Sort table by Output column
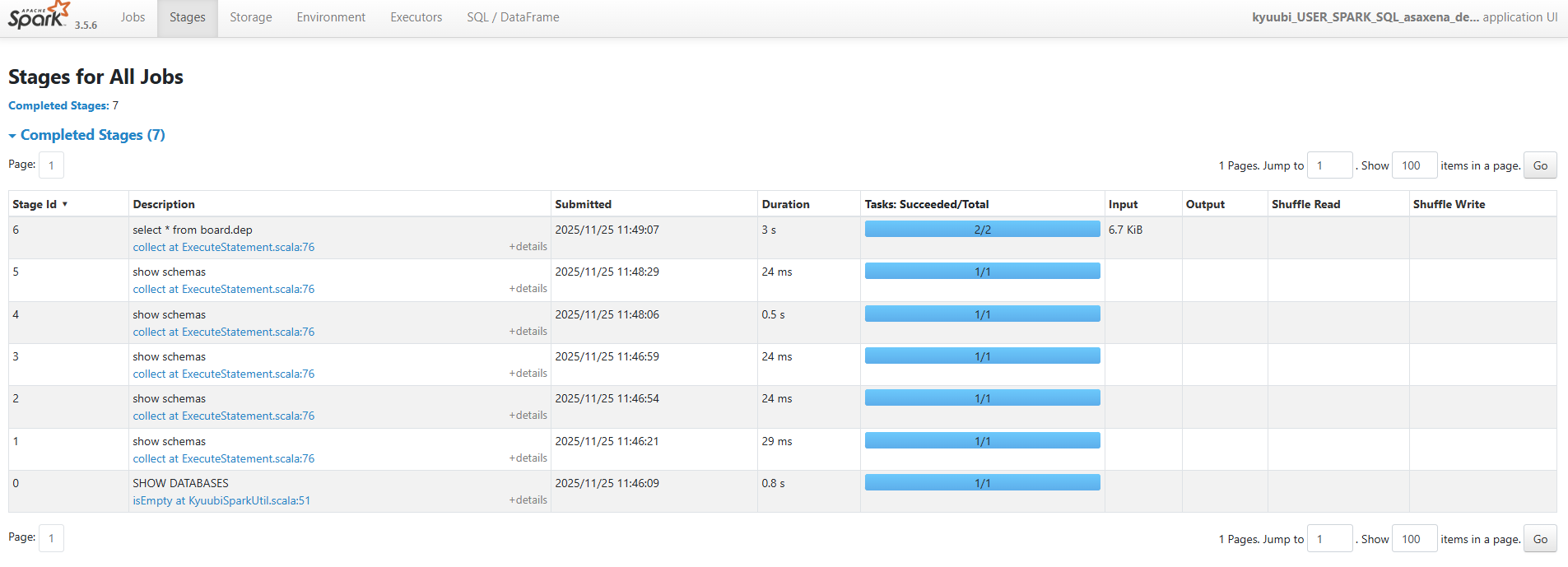Screen dimensions: 1568x567 tap(1205, 204)
